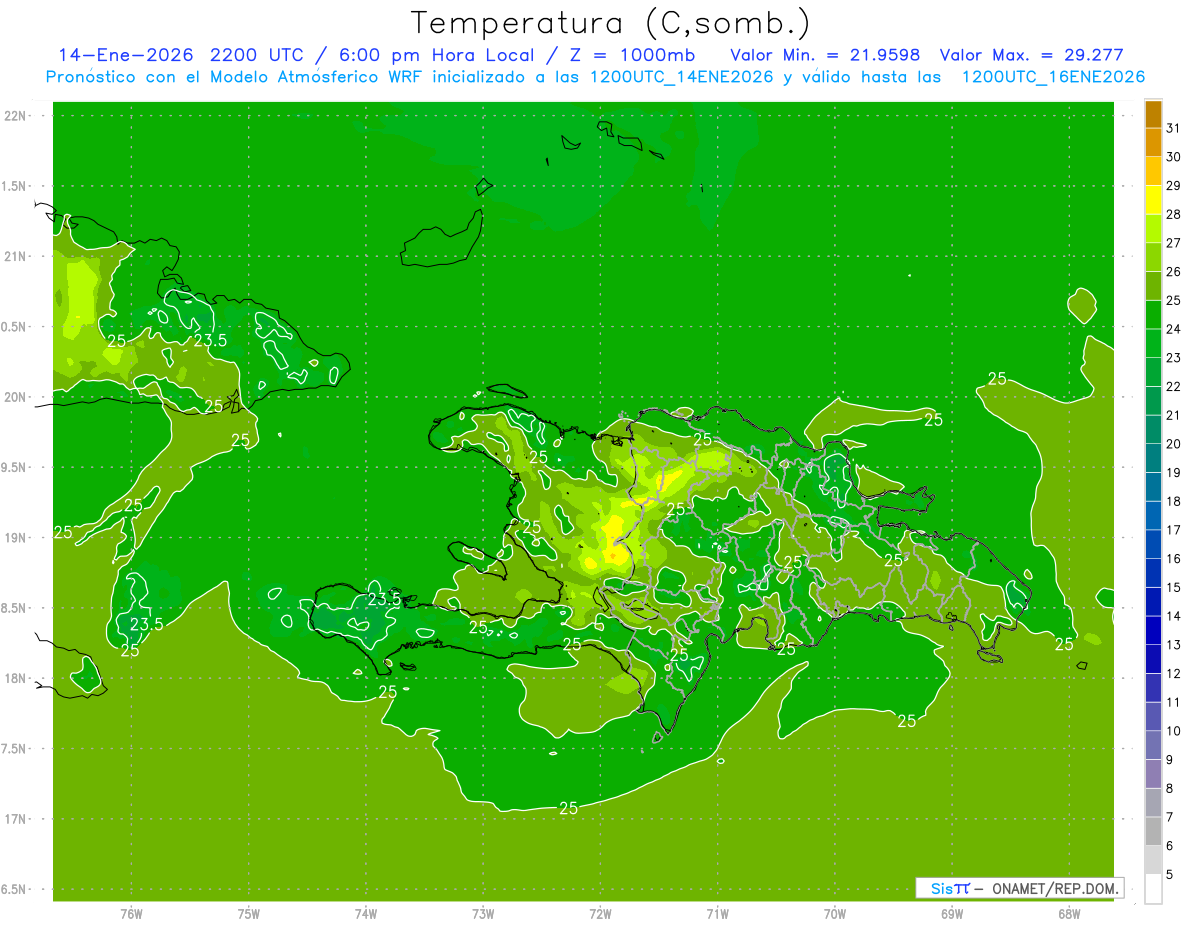Click the 23.5 contour label over Cuba
1200x927 pixels.
[x=210, y=340]
